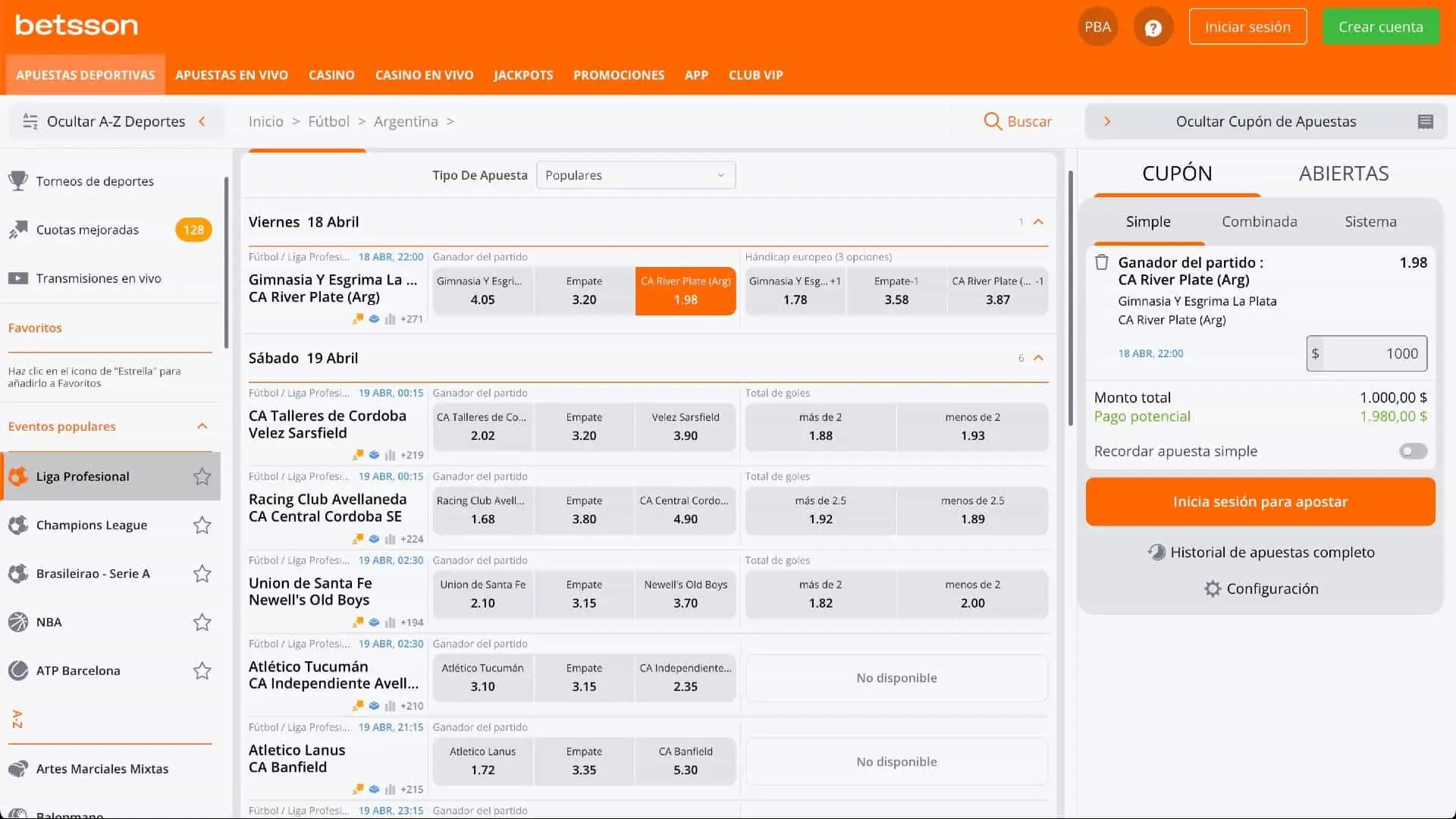Add NBA to favorites via star
Image resolution: width=1456 pixels, height=819 pixels.
(202, 622)
